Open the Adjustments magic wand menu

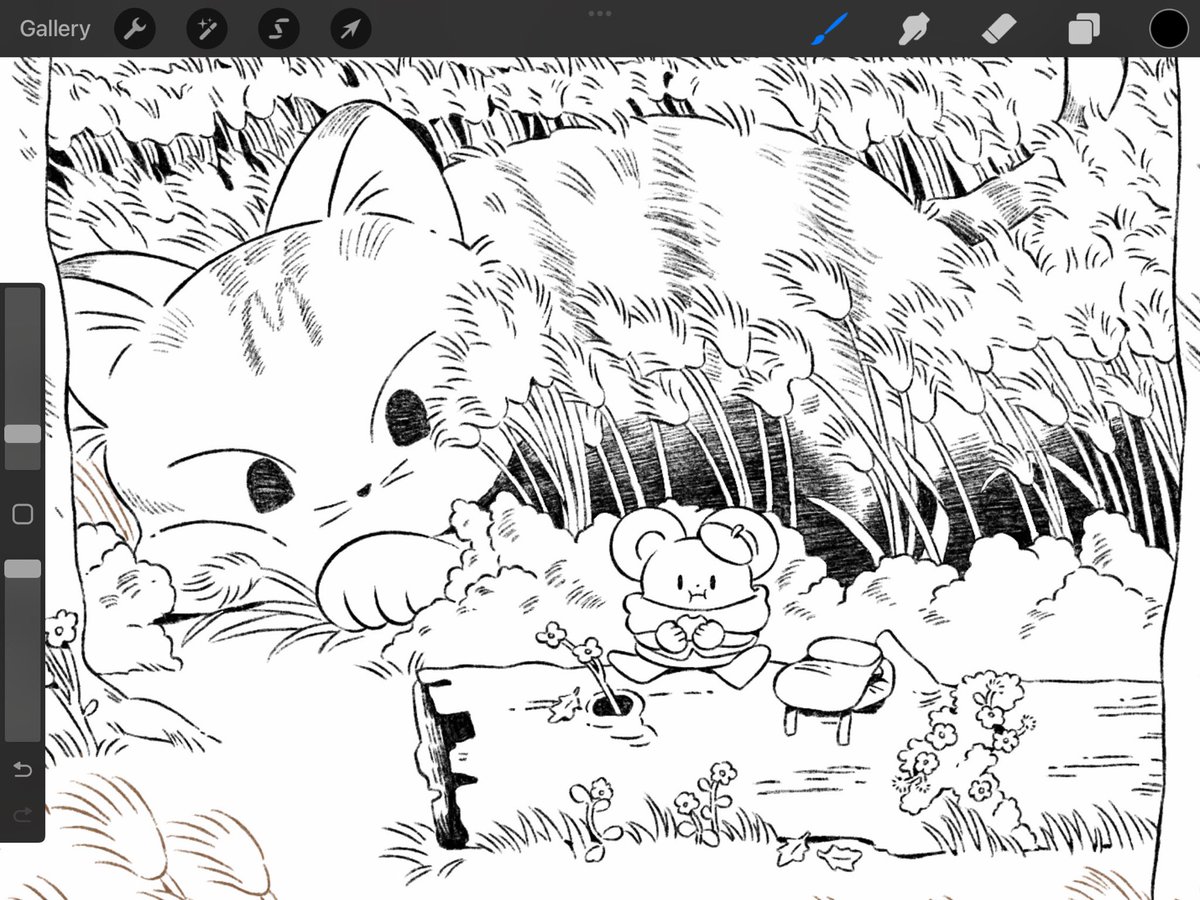coord(207,29)
